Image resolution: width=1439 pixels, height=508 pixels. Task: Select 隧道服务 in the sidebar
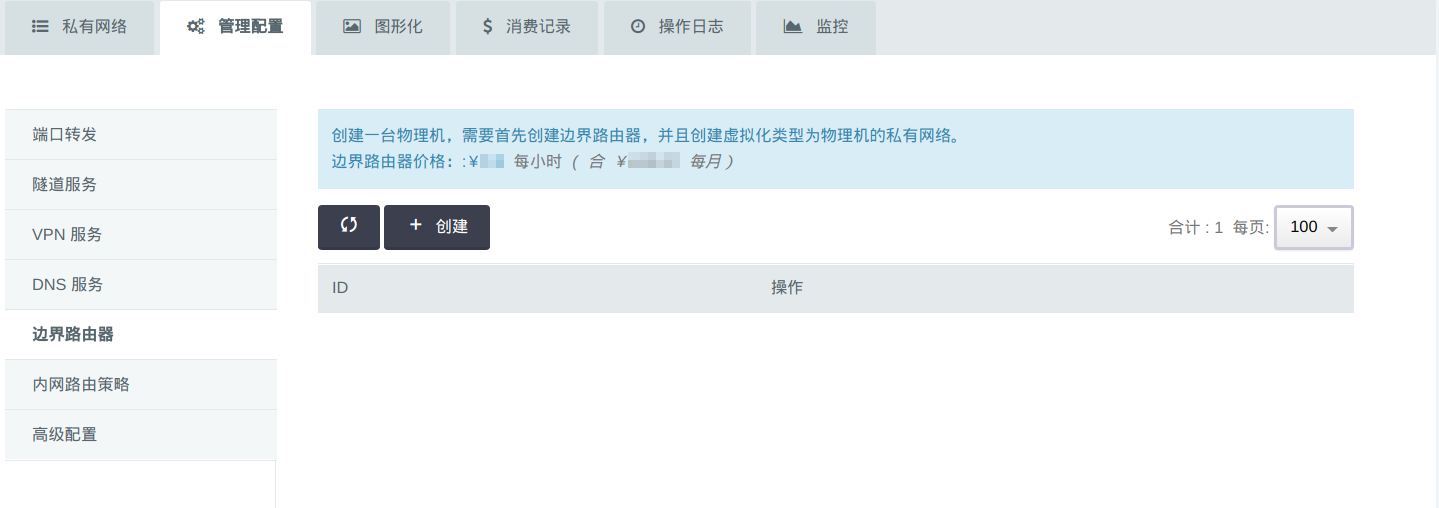[x=140, y=185]
